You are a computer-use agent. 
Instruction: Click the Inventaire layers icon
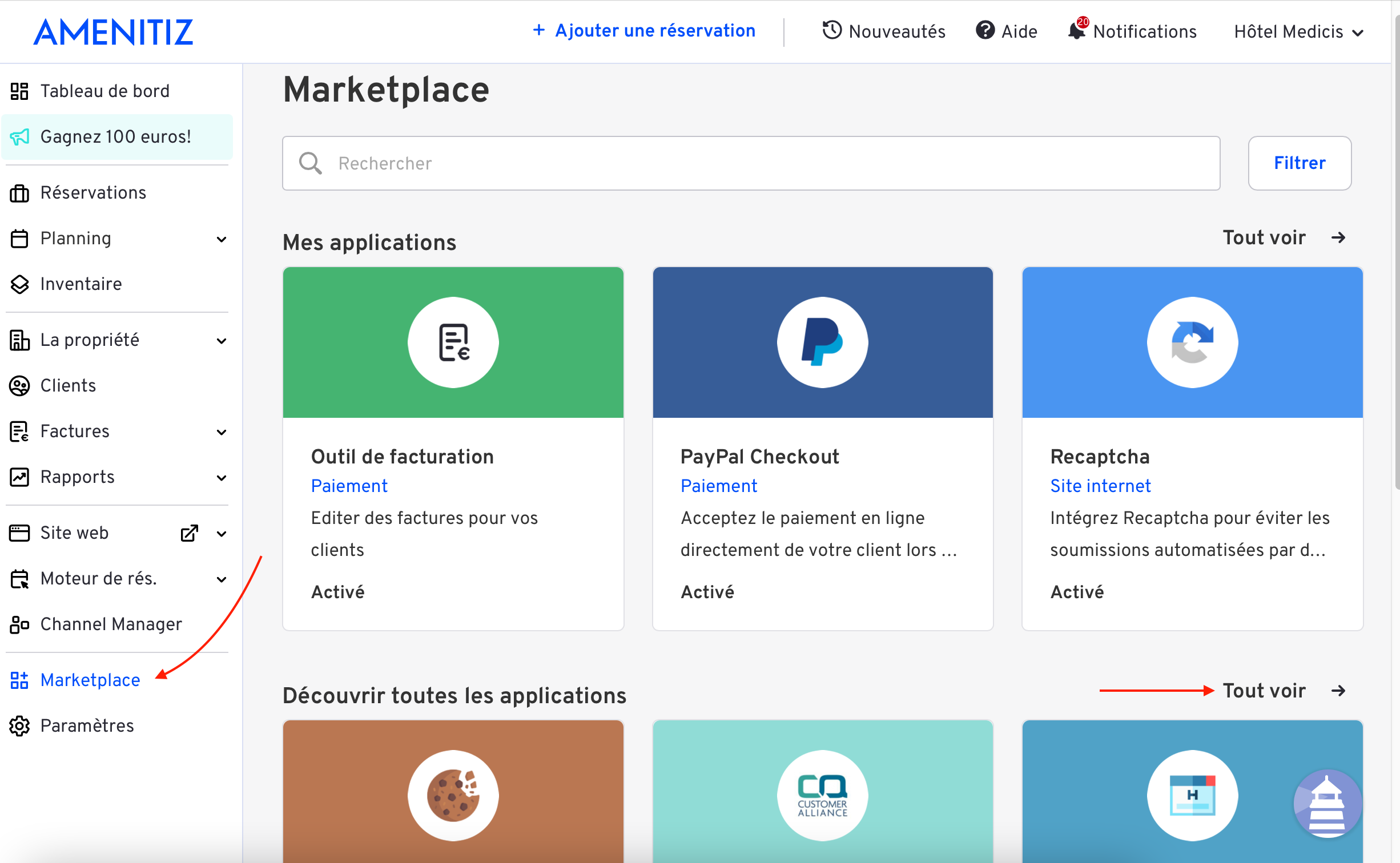coord(19,284)
